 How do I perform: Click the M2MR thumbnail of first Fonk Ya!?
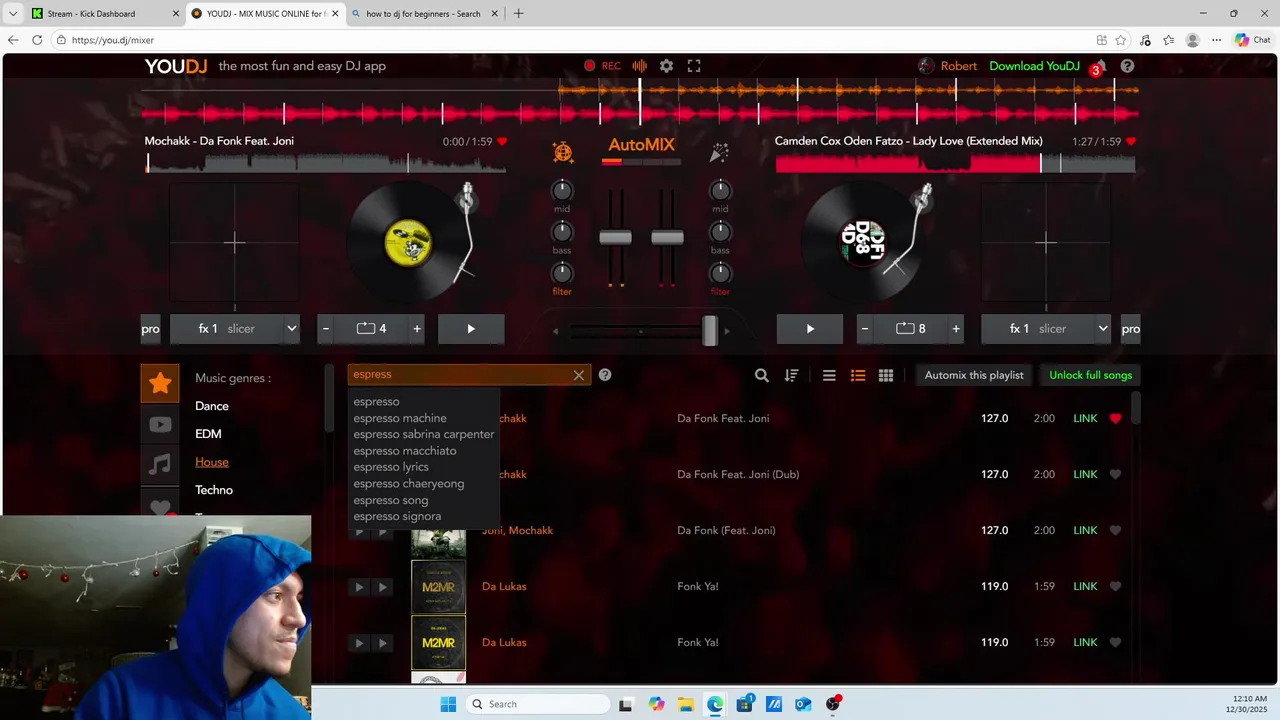(x=438, y=586)
